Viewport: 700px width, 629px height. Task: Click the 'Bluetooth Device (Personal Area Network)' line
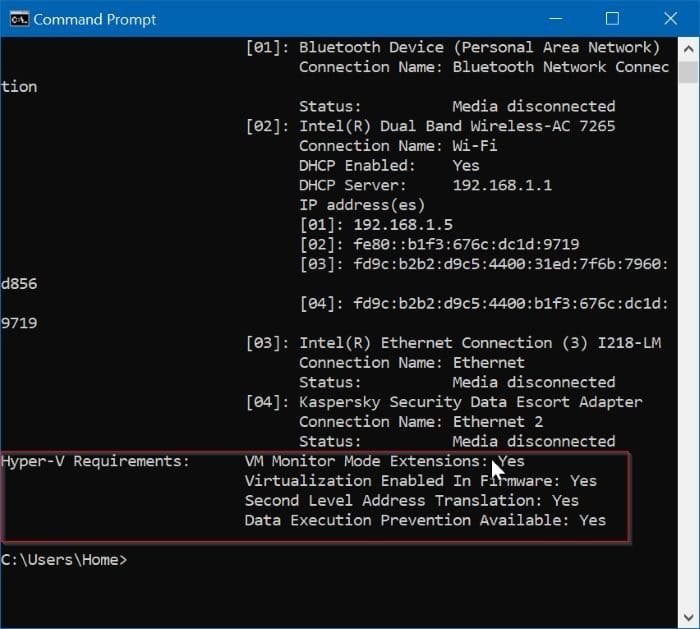pos(453,47)
